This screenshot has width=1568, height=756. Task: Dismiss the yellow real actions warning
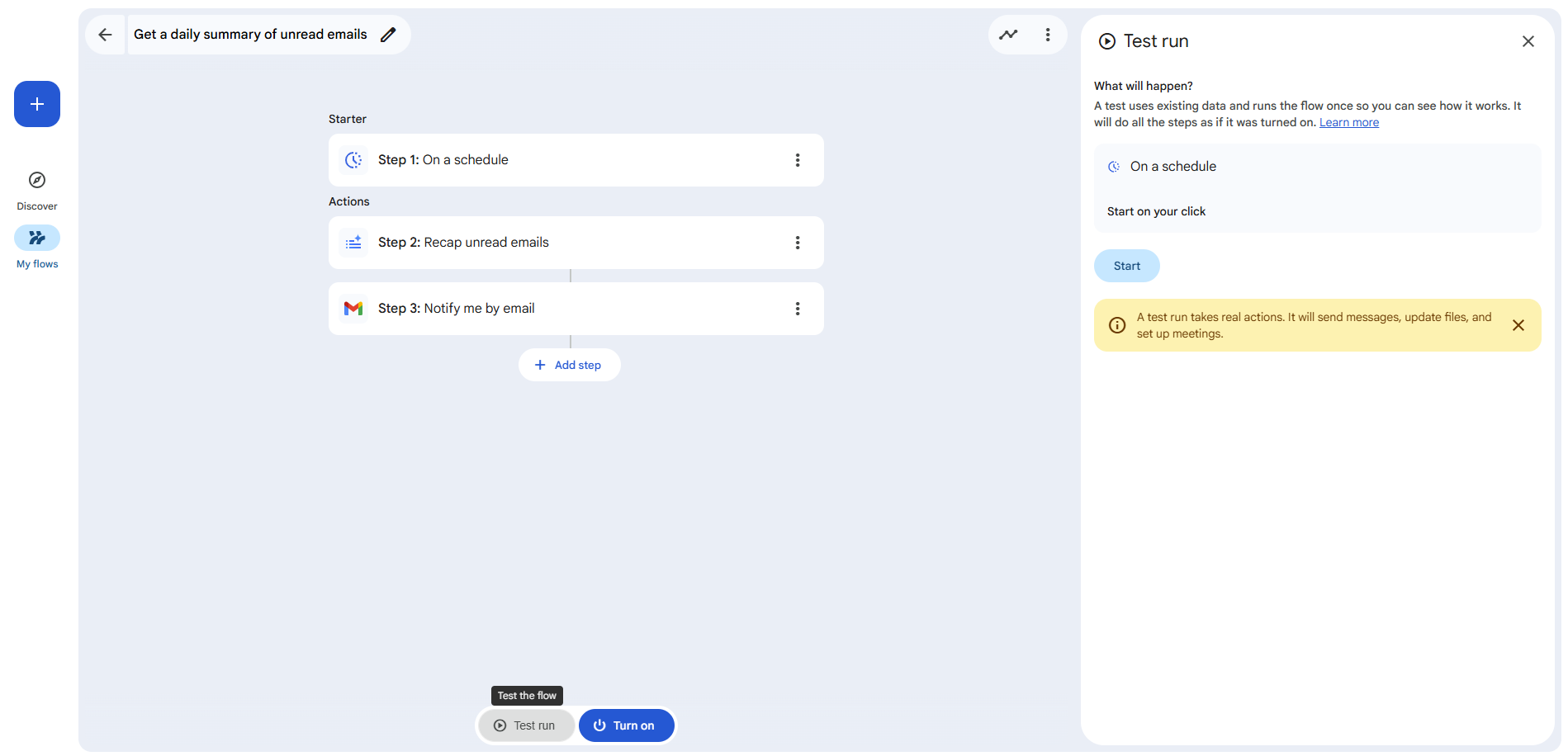click(x=1518, y=325)
